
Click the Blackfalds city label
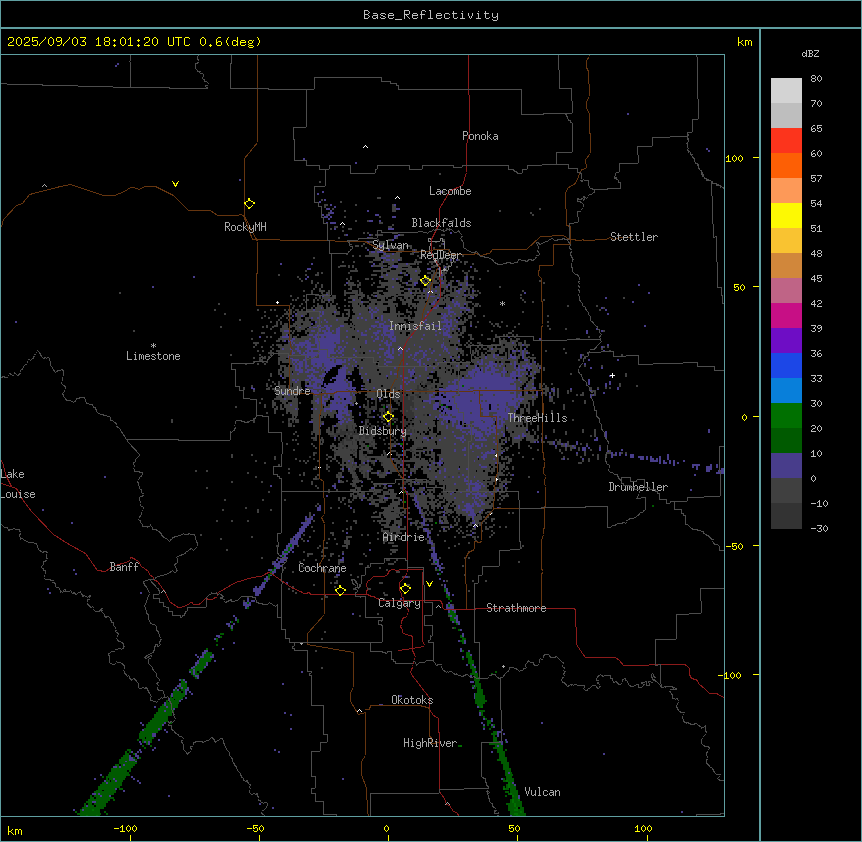pos(441,223)
